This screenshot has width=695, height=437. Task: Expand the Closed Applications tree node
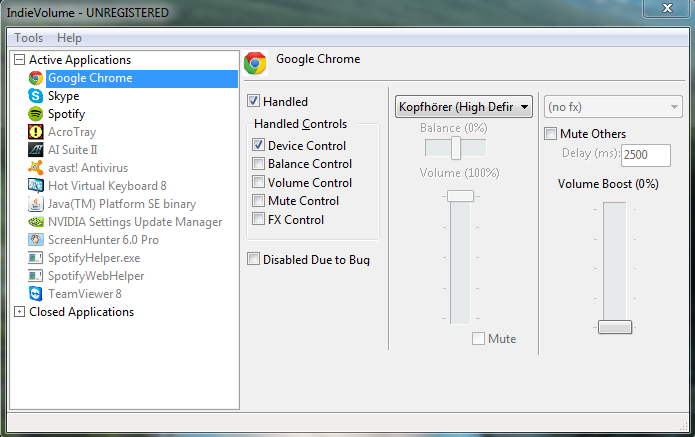[20, 312]
